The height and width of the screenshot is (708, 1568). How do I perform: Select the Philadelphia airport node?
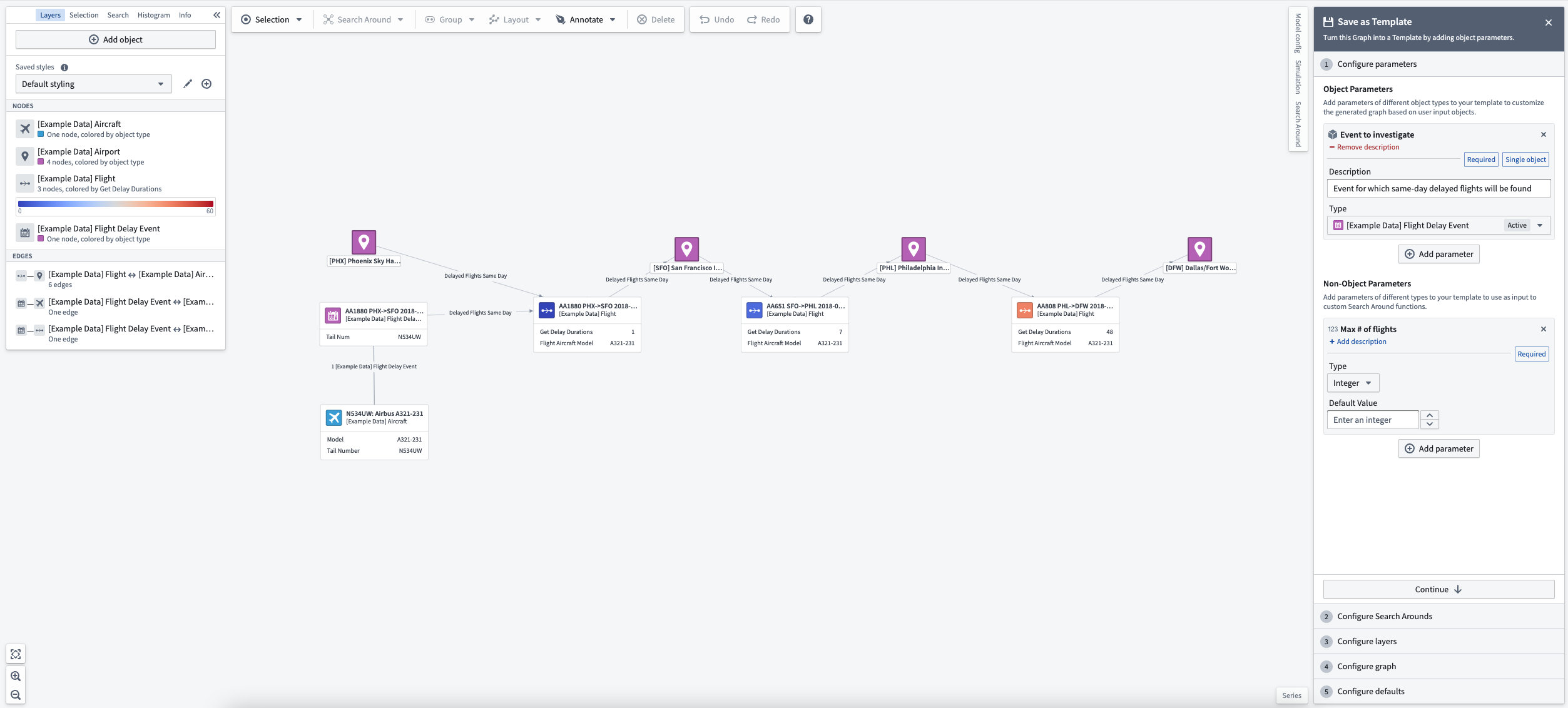click(914, 249)
